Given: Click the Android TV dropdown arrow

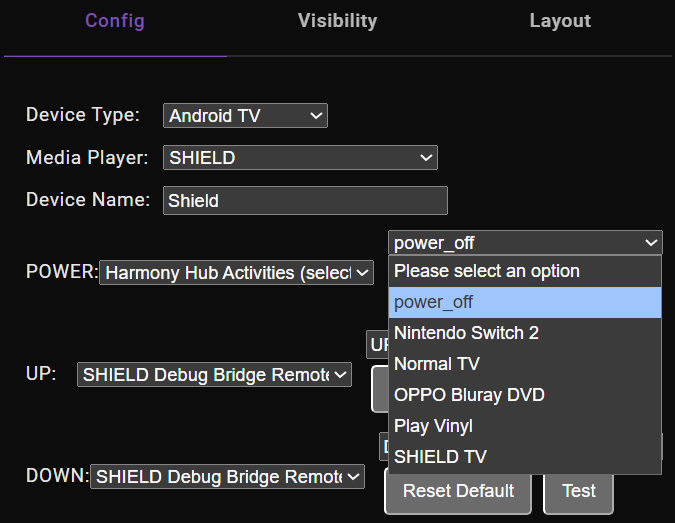Looking at the screenshot, I should pyautogui.click(x=316, y=116).
